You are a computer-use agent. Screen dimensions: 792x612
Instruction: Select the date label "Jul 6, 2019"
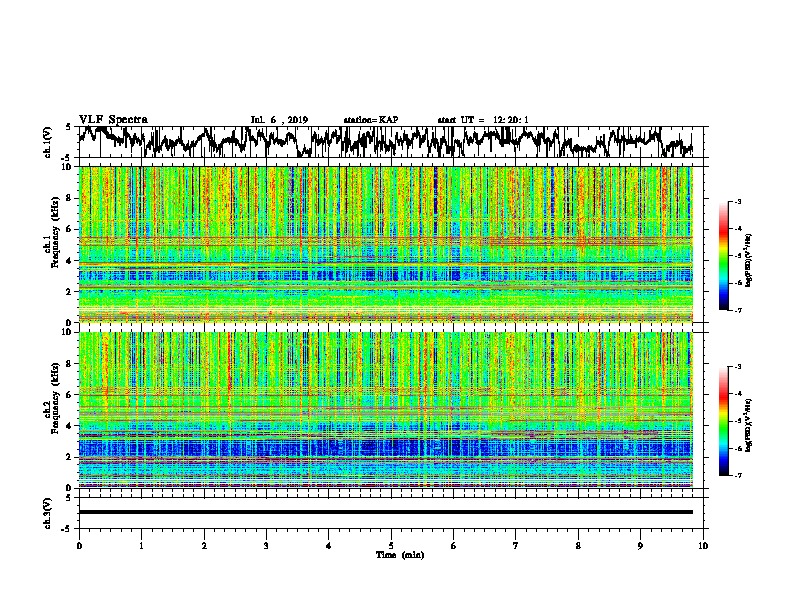pos(279,120)
